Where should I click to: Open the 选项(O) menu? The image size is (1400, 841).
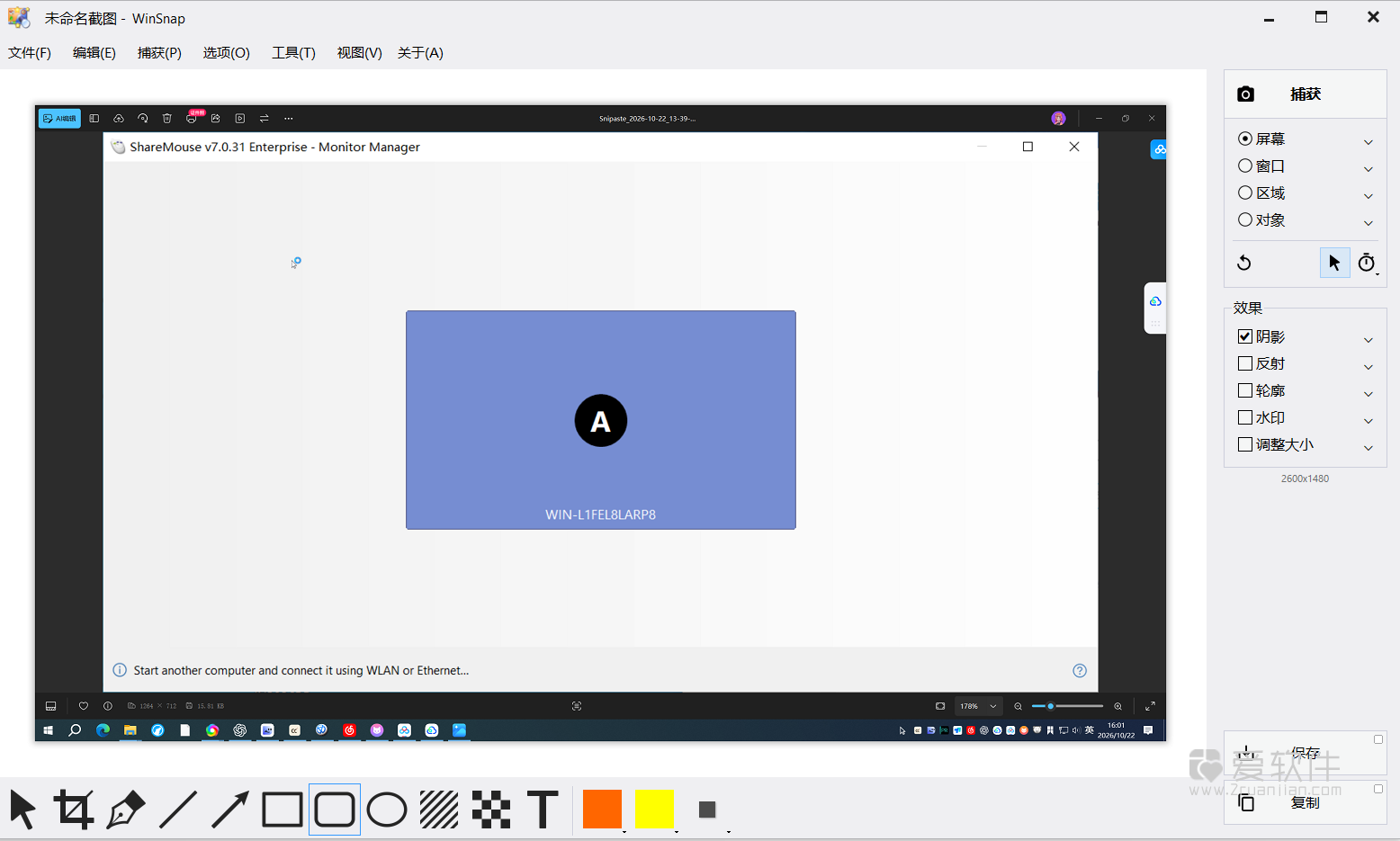pos(227,53)
